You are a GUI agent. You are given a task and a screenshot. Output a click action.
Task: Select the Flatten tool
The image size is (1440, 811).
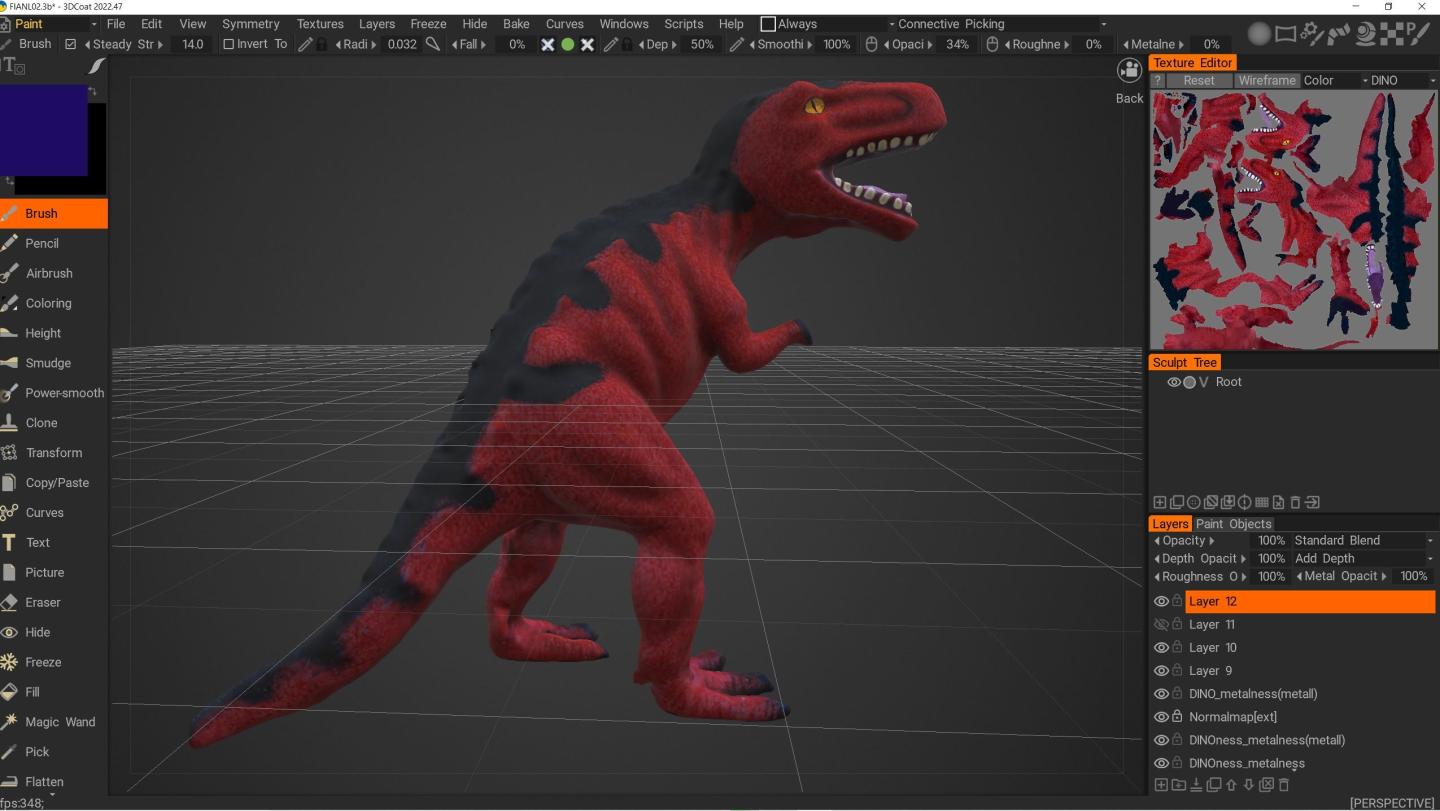click(x=53, y=781)
